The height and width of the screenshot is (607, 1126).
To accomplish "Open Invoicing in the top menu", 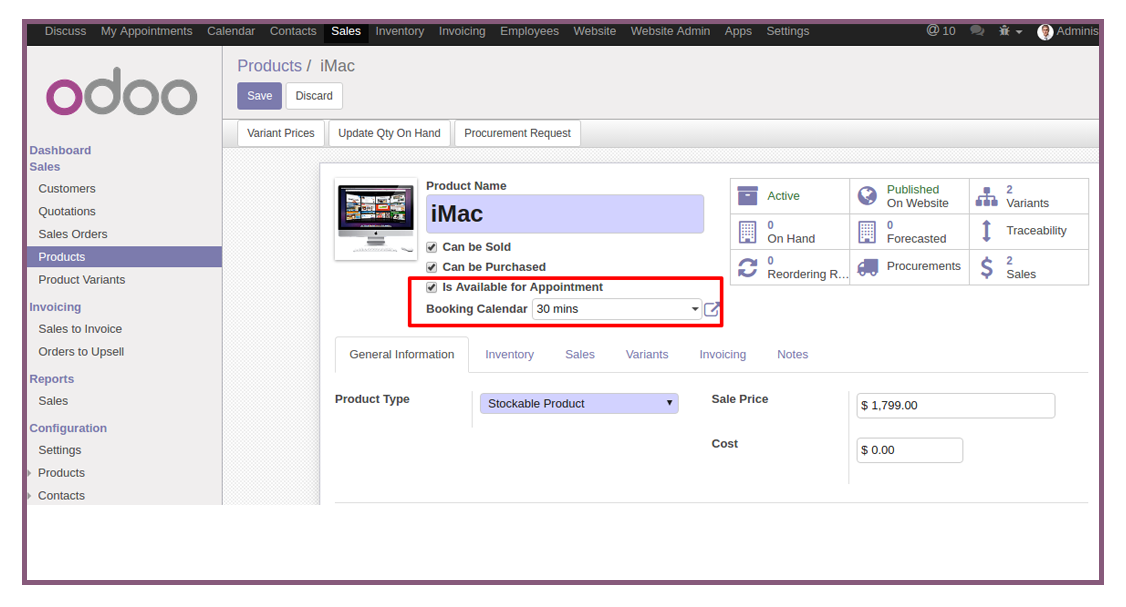I will coord(462,31).
